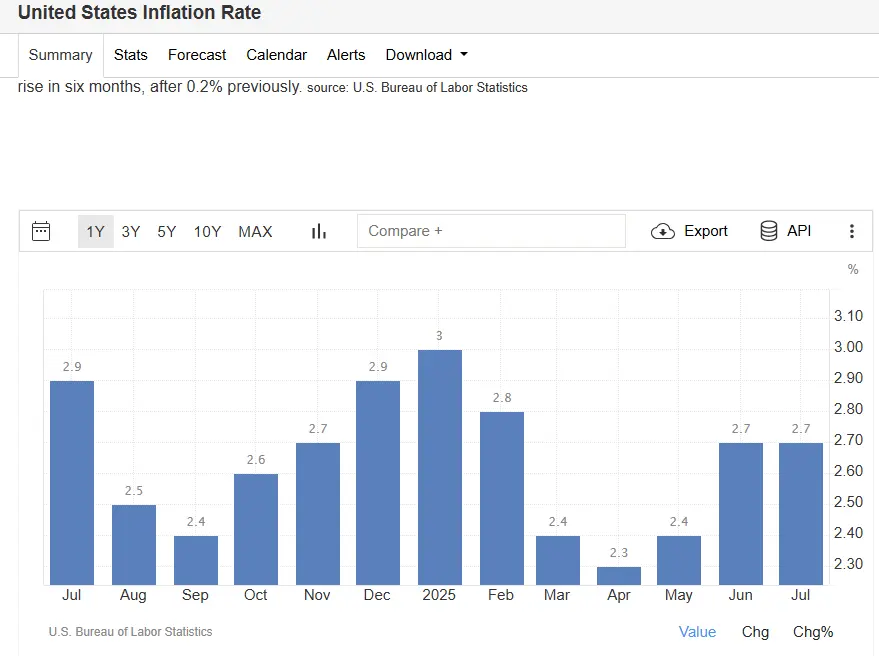Expand the Download dropdown menu
Viewport: 879px width, 656px height.
(426, 55)
